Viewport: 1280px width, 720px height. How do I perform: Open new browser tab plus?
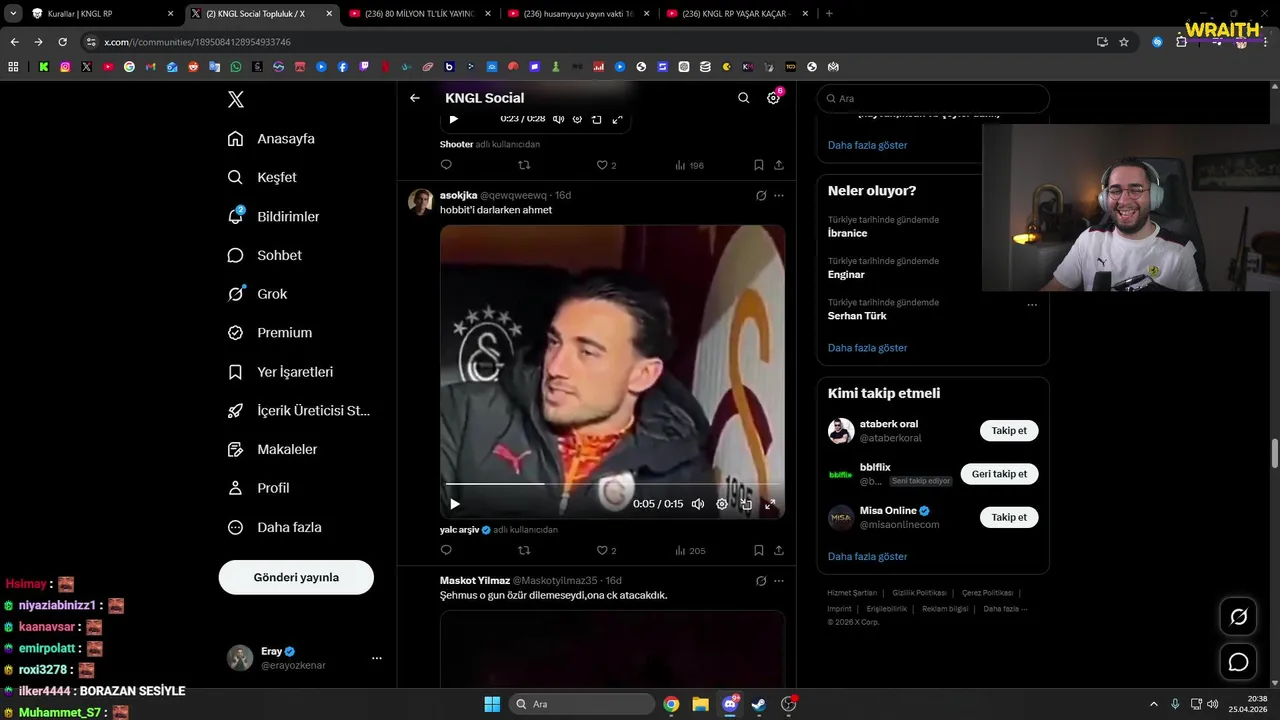pyautogui.click(x=829, y=14)
